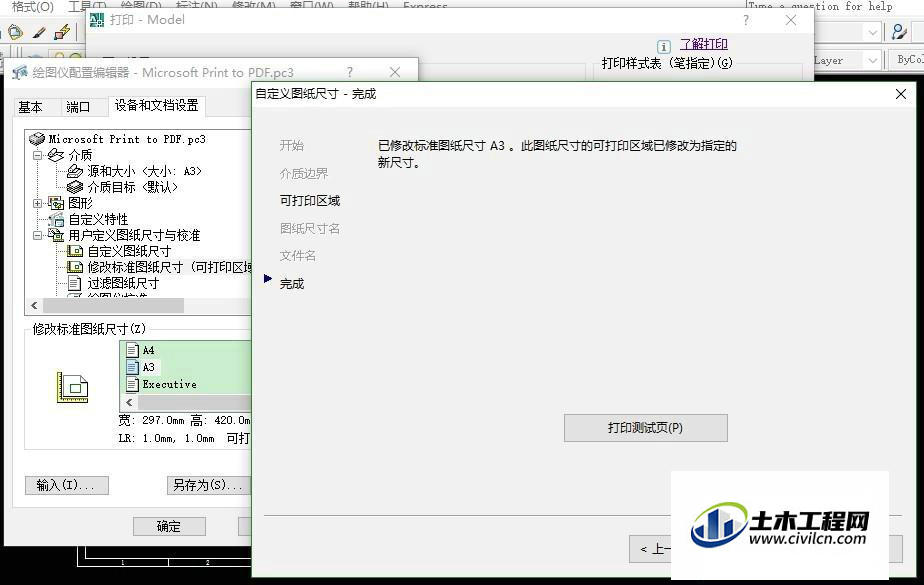The width and height of the screenshot is (924, 585).
Task: Click the 可打印区域 step label
Action: [310, 201]
